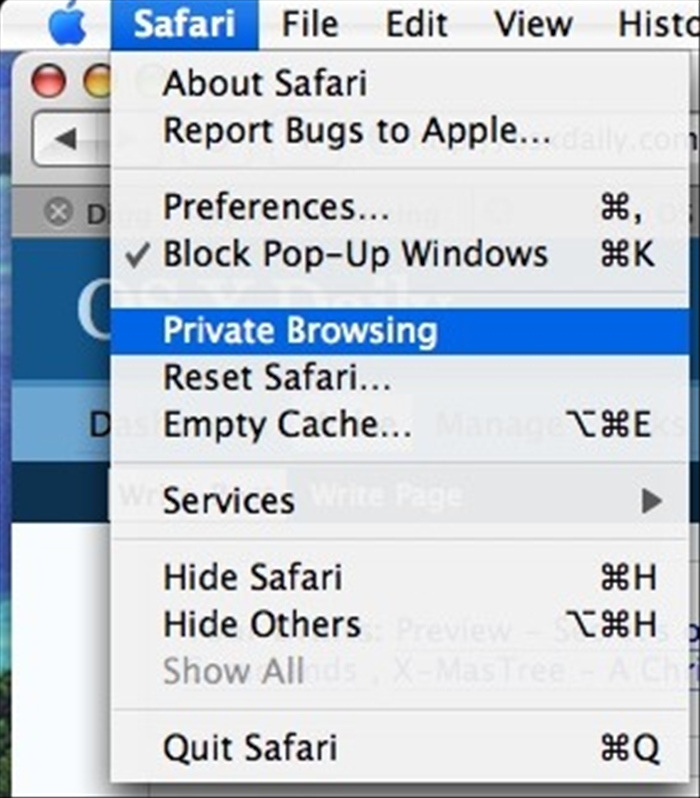Click the red close window button
Screen dimensions: 700x798
[48, 81]
